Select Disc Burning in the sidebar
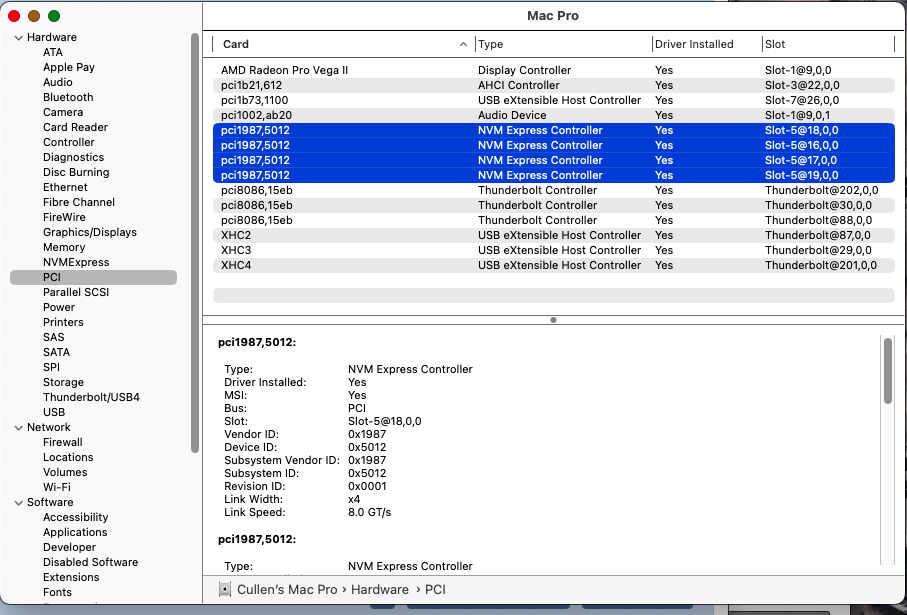 coord(76,172)
